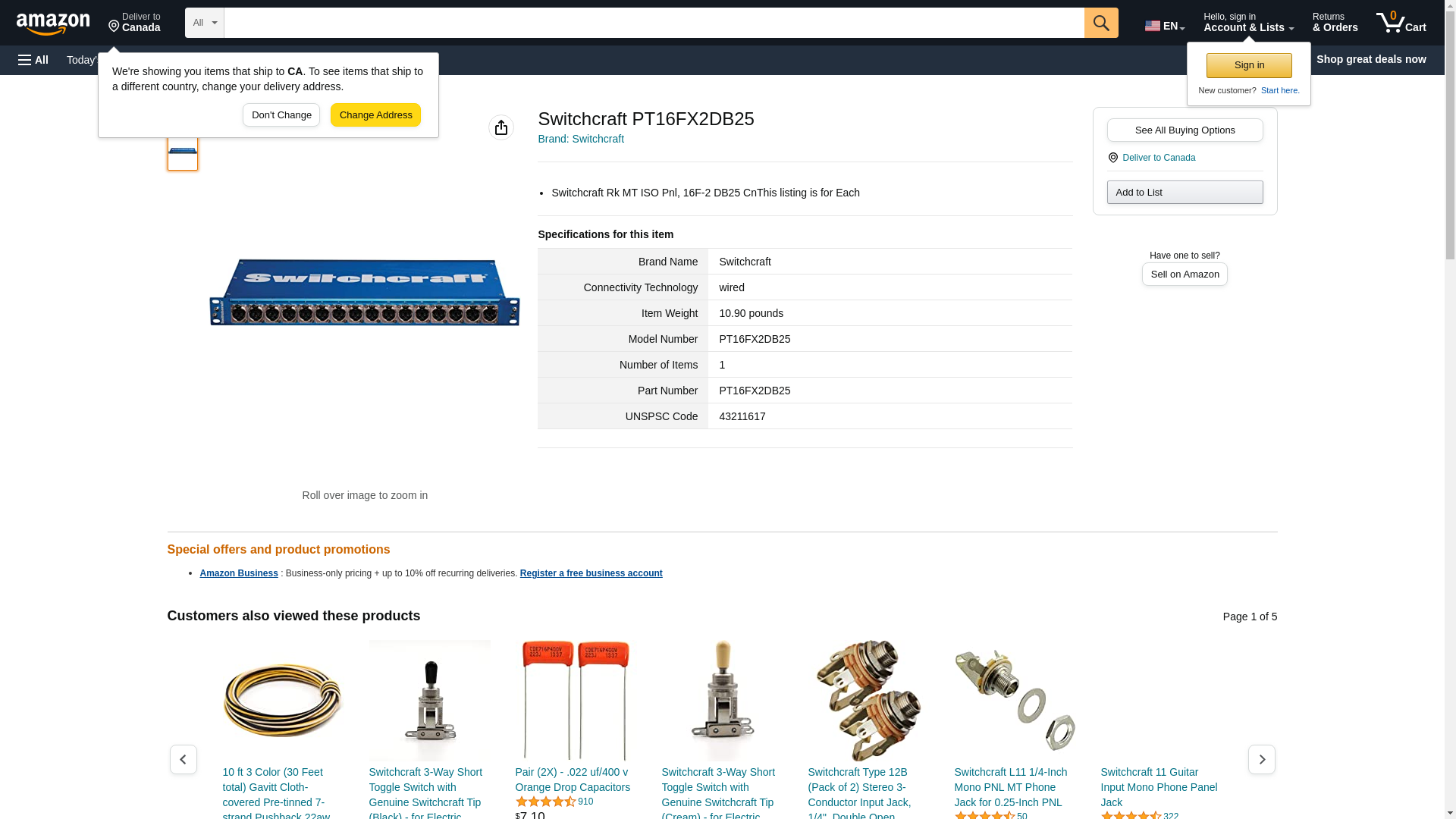1456x819 pixels.
Task: Click in the search input field
Action: (x=654, y=23)
